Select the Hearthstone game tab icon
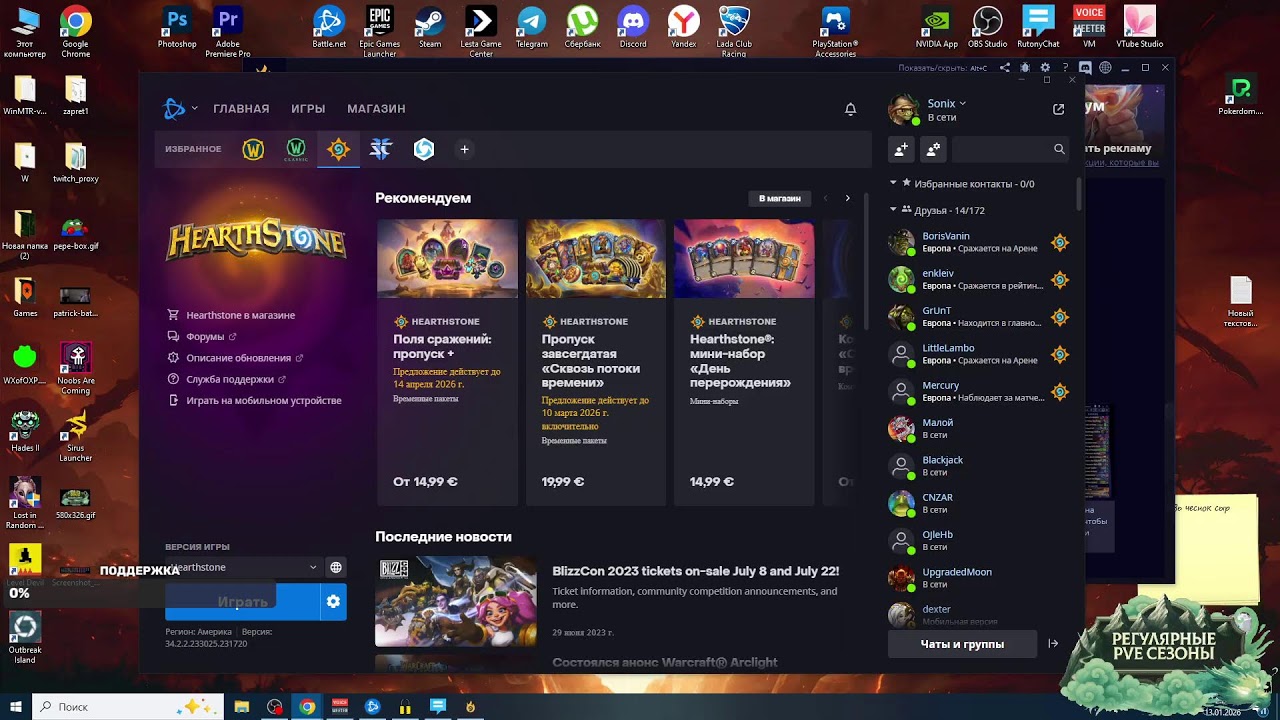Screen dimensions: 1280x720 [x=338, y=149]
